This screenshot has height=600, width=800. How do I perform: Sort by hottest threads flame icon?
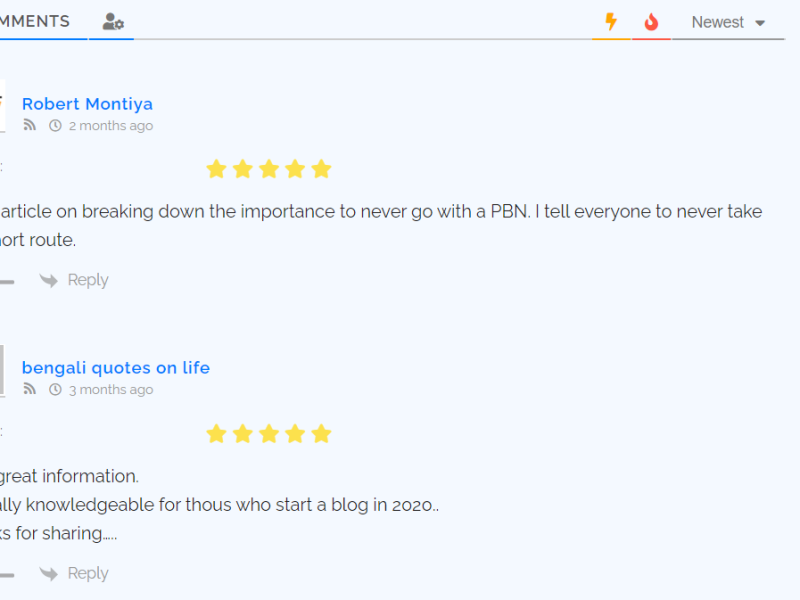(651, 22)
